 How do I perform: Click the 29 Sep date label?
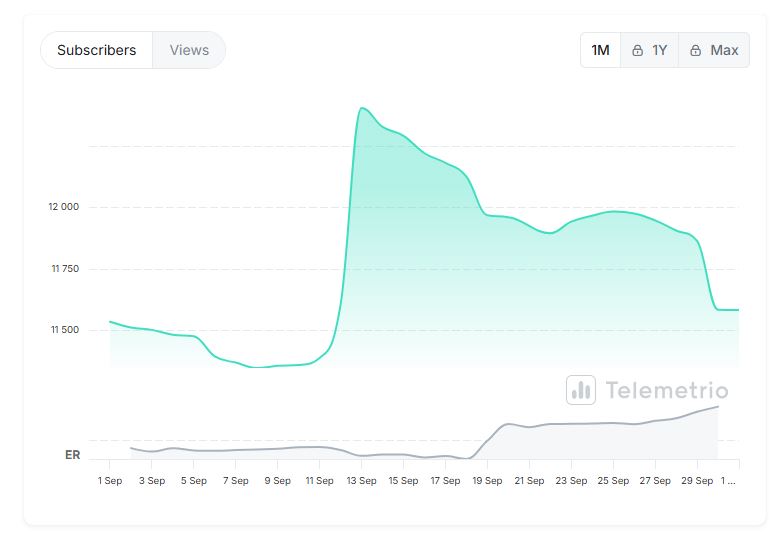(x=697, y=481)
